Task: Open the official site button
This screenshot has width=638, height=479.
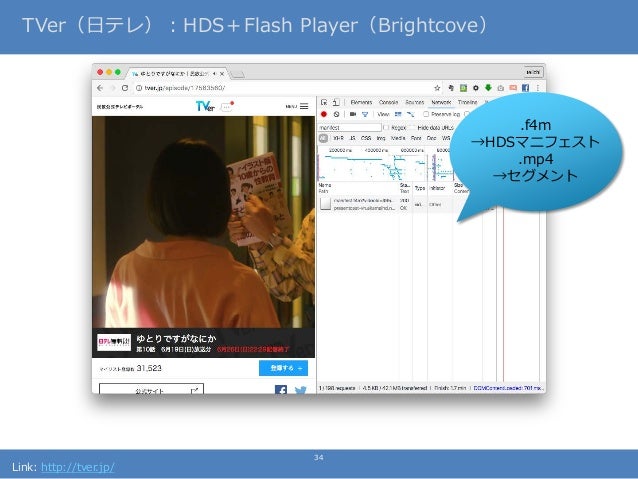Action: pos(151,389)
